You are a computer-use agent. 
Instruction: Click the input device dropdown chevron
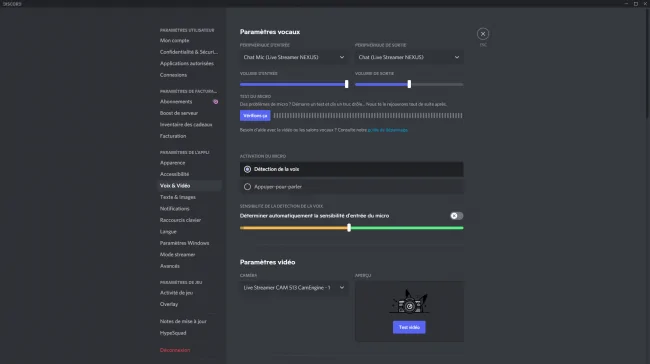[342, 57]
